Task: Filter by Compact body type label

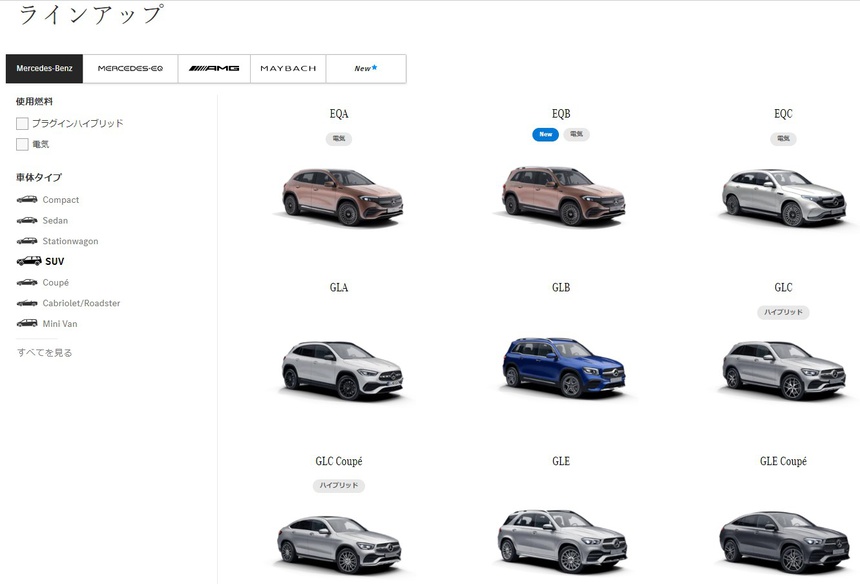Action: pyautogui.click(x=61, y=200)
